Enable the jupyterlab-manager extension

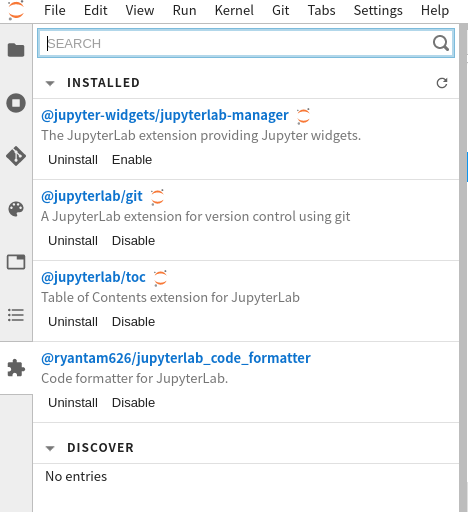132,160
